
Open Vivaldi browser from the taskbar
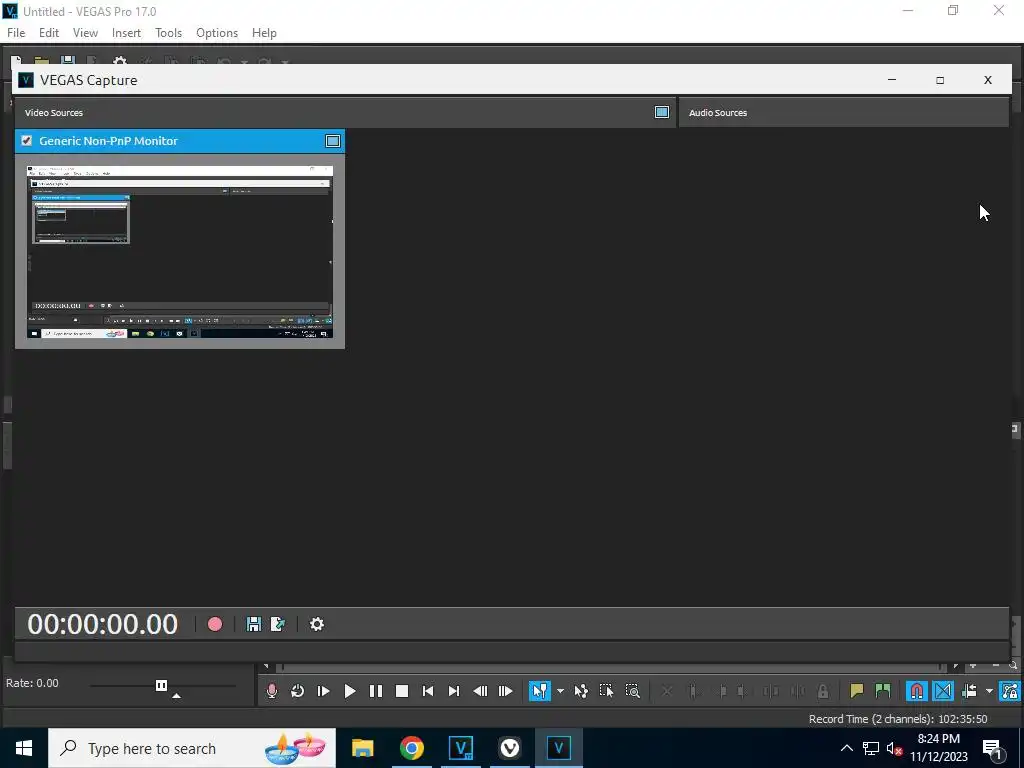point(509,748)
